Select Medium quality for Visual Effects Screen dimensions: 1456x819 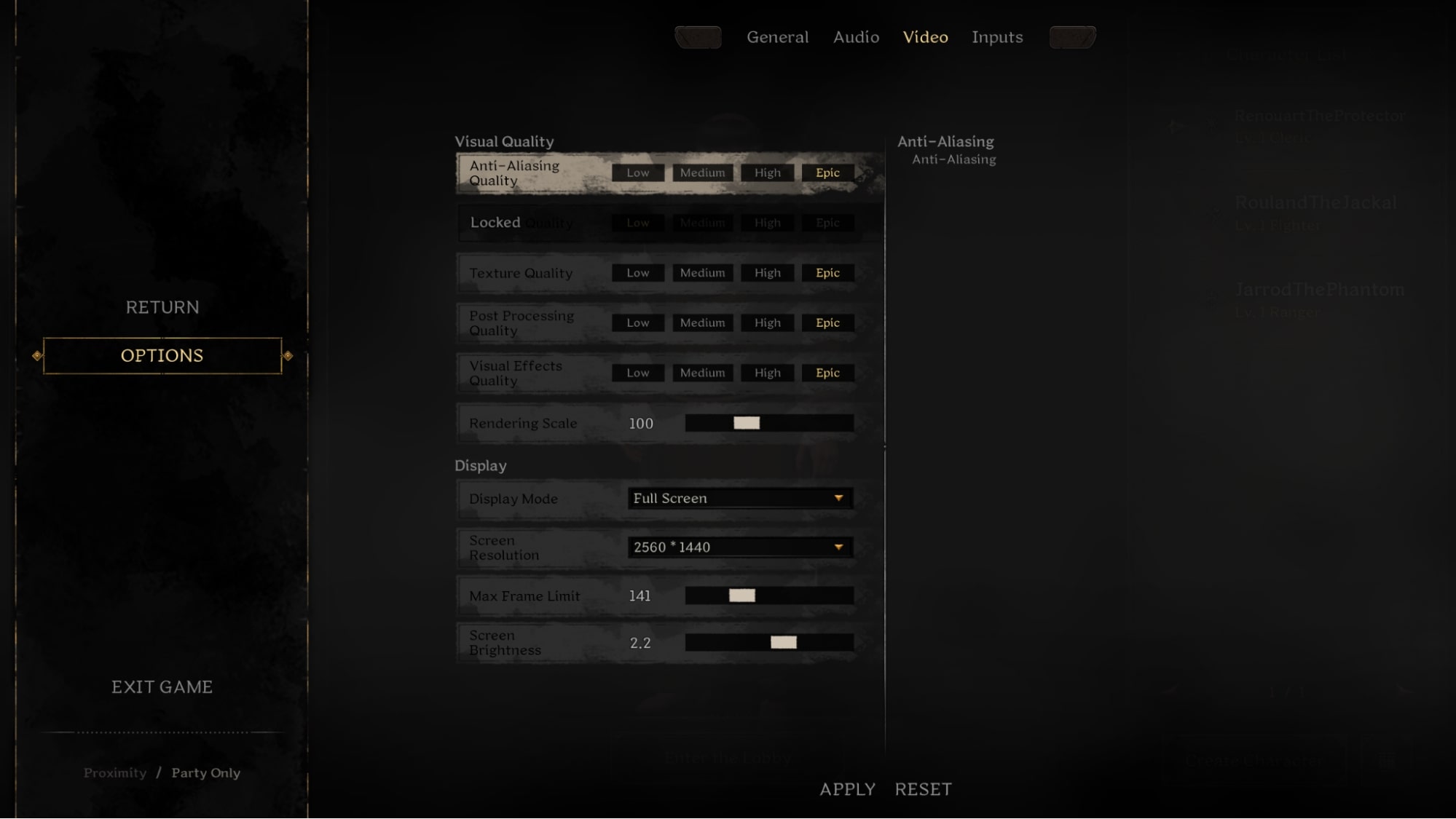702,372
